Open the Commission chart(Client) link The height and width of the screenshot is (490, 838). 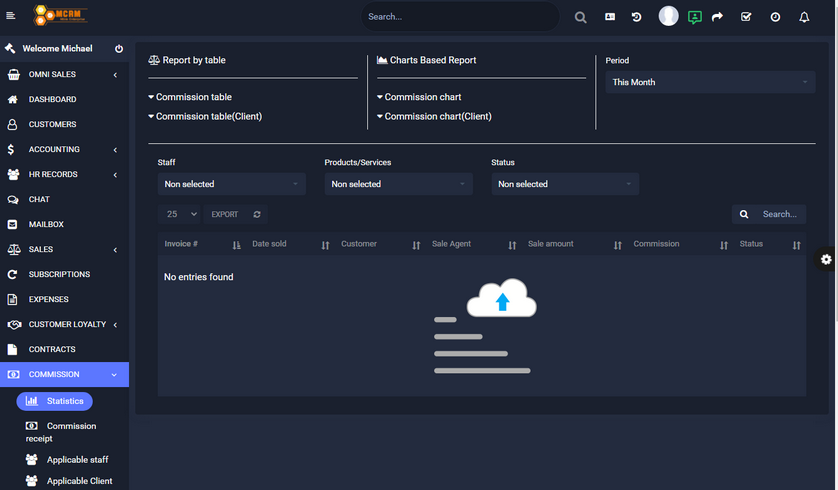pyautogui.click(x=437, y=116)
